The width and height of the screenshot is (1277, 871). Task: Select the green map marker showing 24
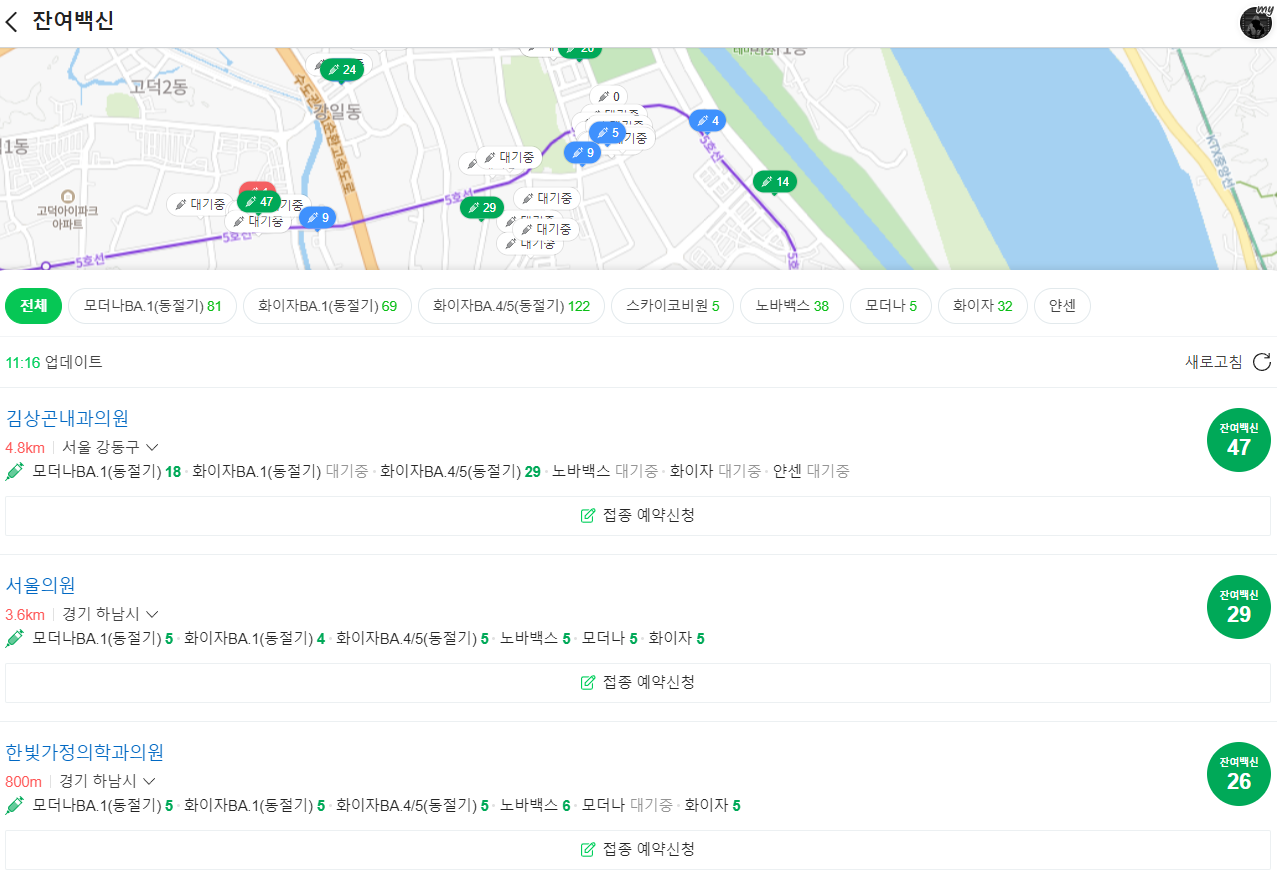342,70
